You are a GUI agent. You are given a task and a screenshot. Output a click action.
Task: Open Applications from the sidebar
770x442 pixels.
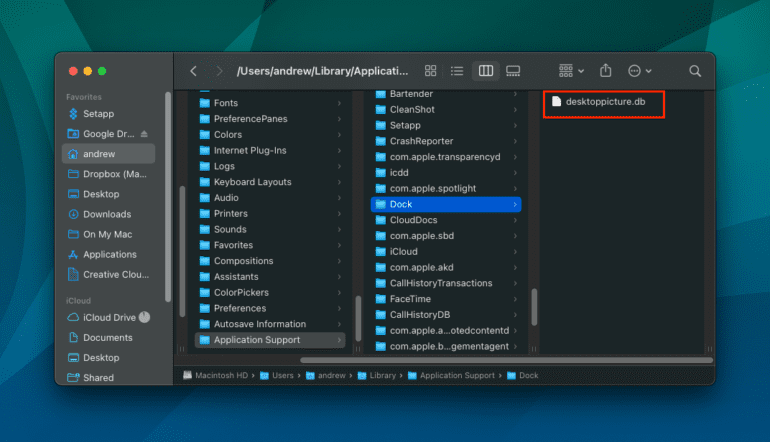click(109, 254)
